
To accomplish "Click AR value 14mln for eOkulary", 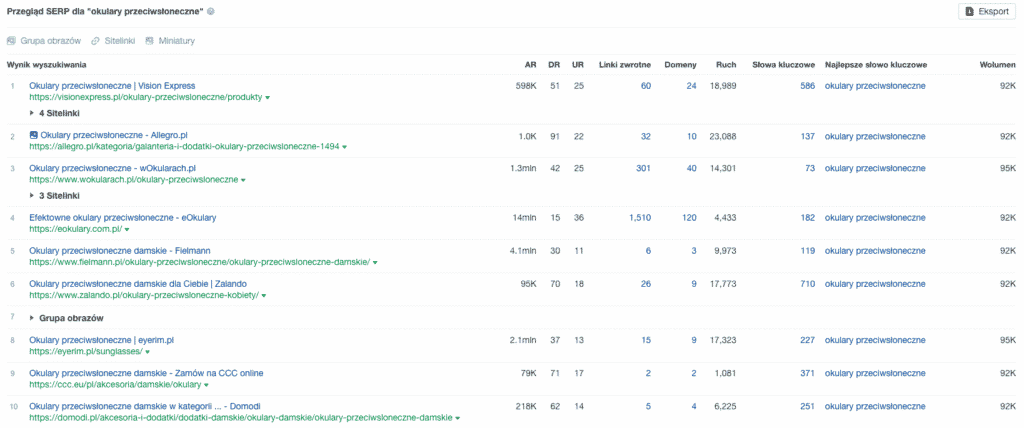I will [x=524, y=218].
